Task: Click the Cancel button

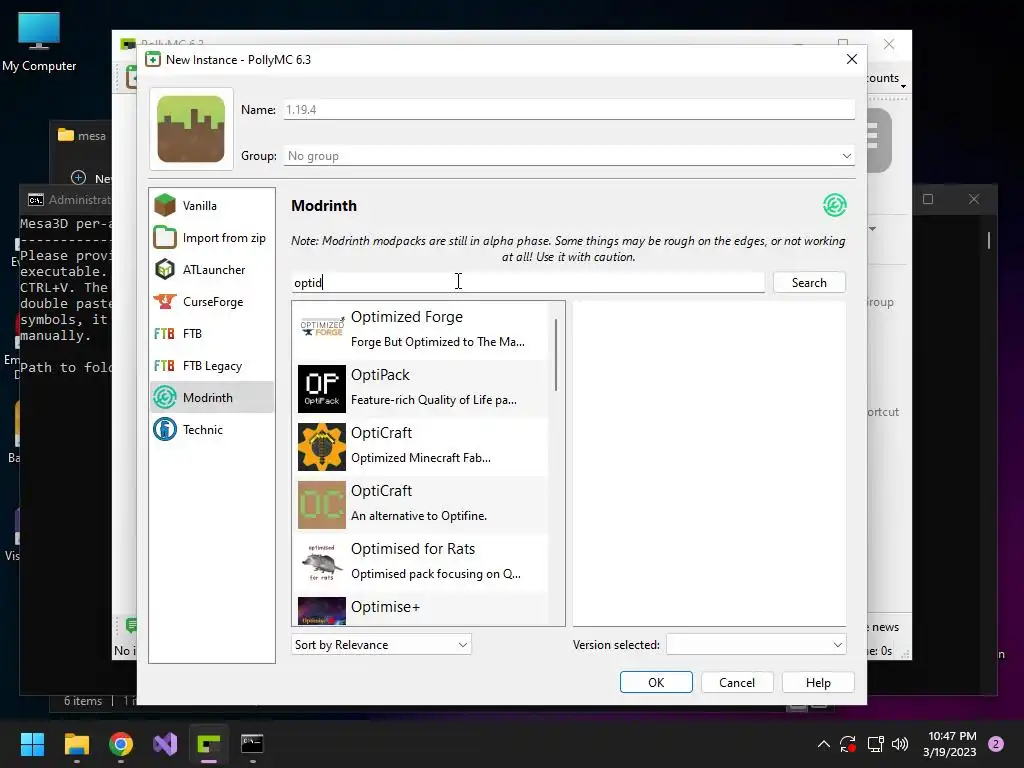Action: pos(737,682)
